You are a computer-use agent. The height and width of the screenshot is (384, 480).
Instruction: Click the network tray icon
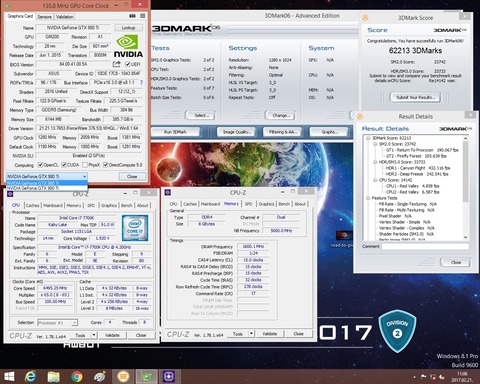pos(433,377)
